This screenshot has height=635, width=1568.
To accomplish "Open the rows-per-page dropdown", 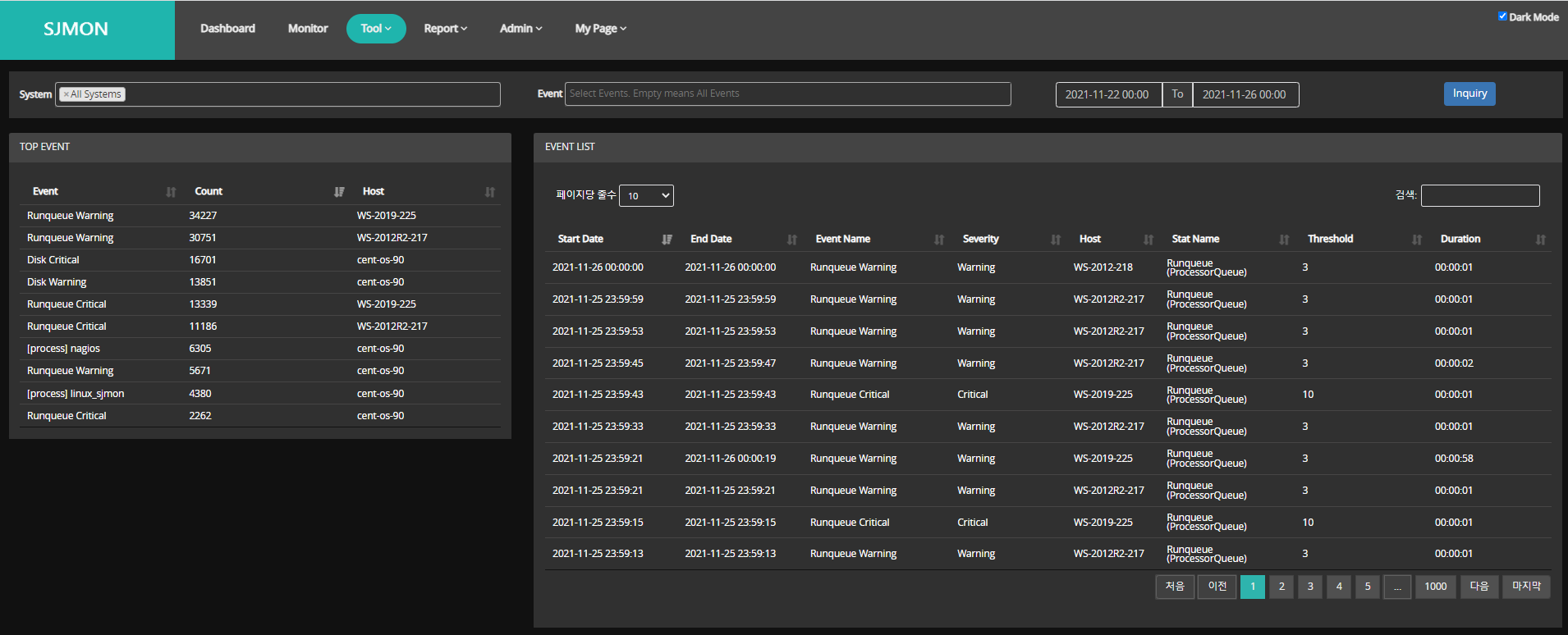I will tap(646, 195).
